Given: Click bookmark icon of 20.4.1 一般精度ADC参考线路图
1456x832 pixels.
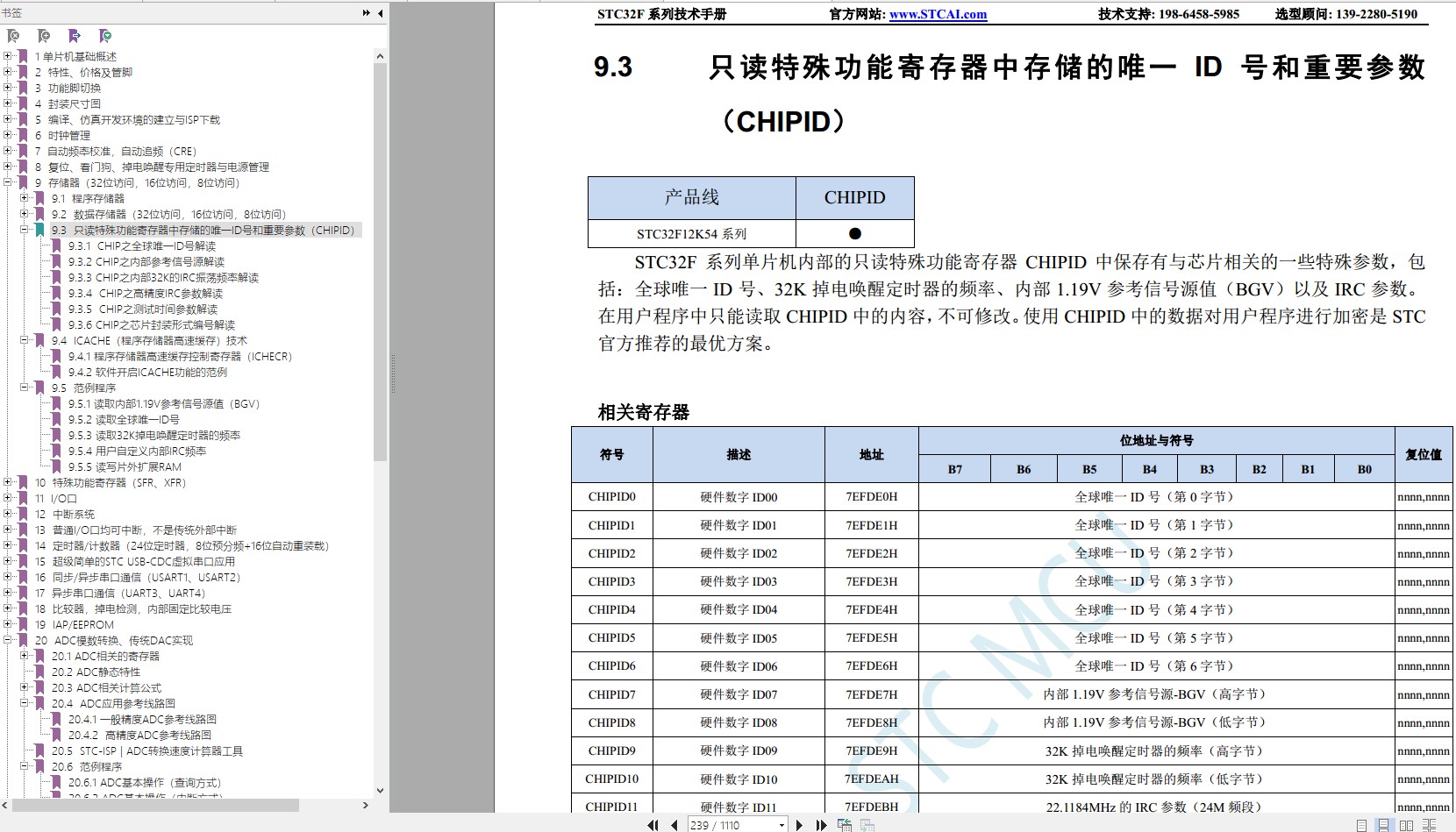Looking at the screenshot, I should (x=57, y=720).
